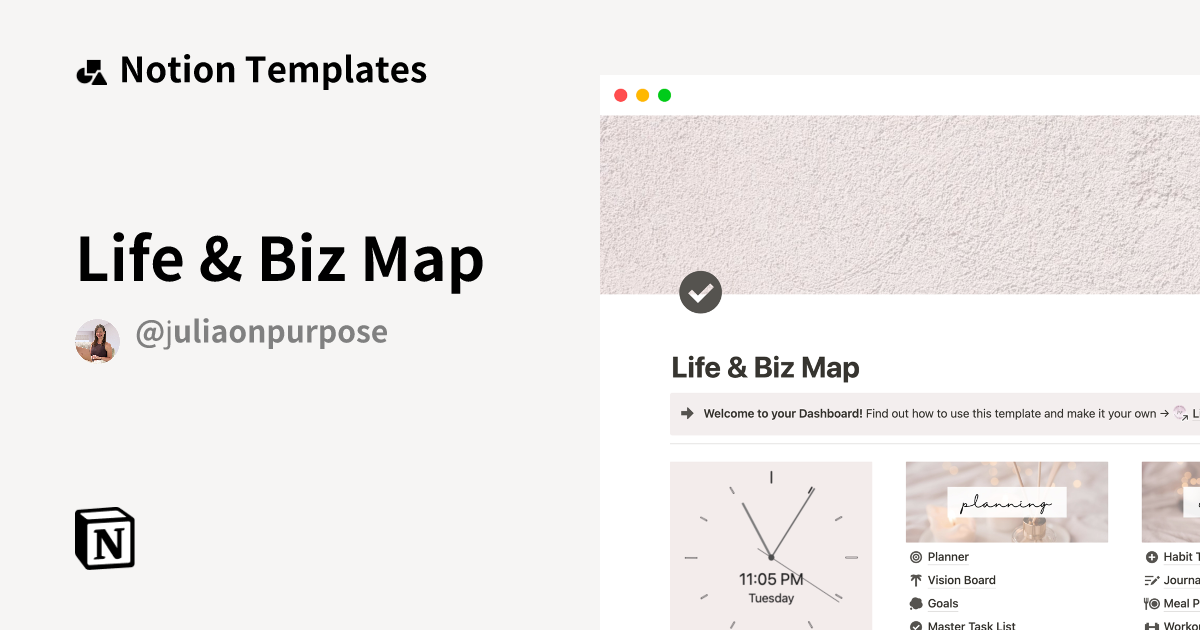Select the target icon beside Planner
This screenshot has width=1200, height=630.
pyautogui.click(x=916, y=557)
